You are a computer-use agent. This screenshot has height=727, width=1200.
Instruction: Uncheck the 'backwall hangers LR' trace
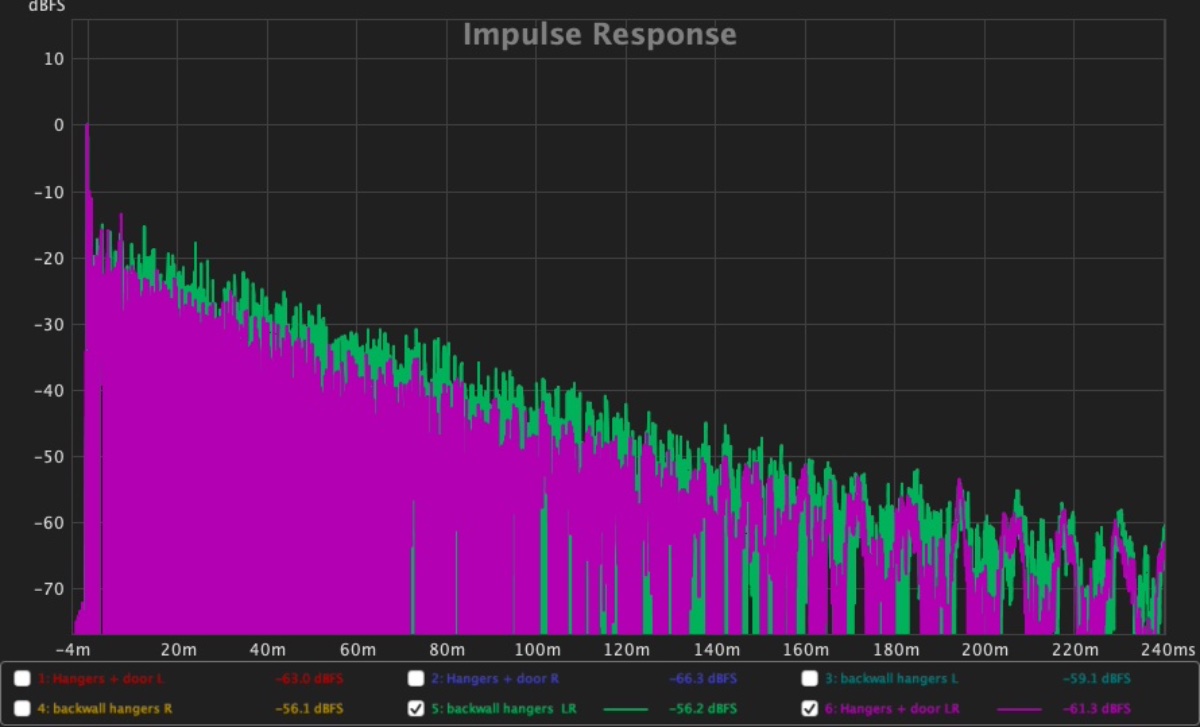pyautogui.click(x=416, y=708)
